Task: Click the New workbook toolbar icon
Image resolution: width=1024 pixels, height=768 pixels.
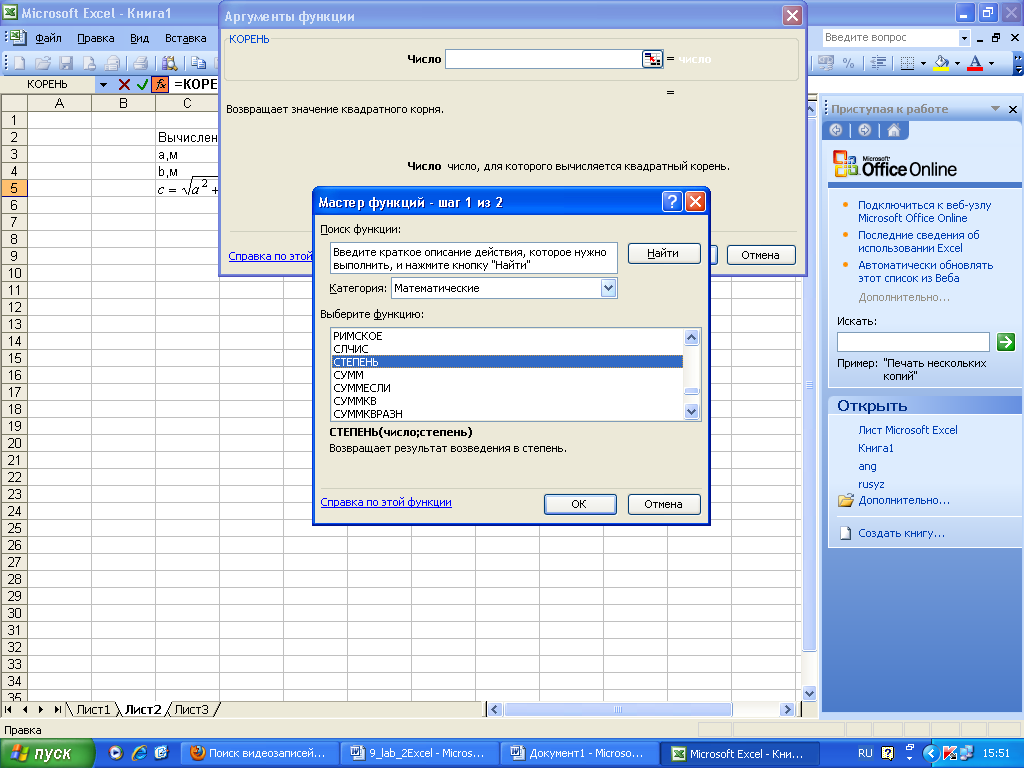Action: (20, 63)
